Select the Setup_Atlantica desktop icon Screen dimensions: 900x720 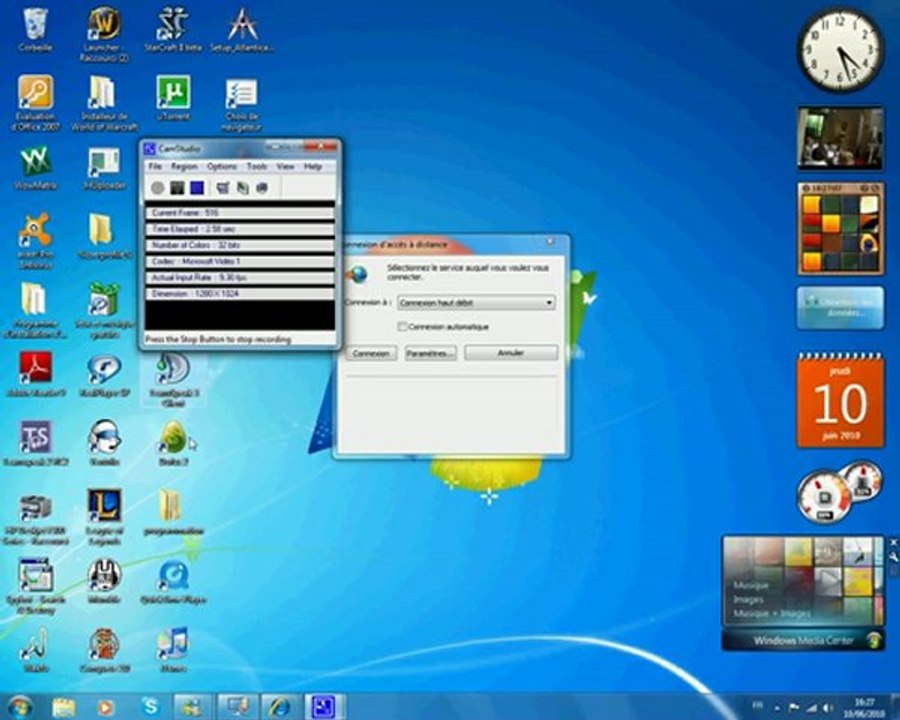click(242, 30)
